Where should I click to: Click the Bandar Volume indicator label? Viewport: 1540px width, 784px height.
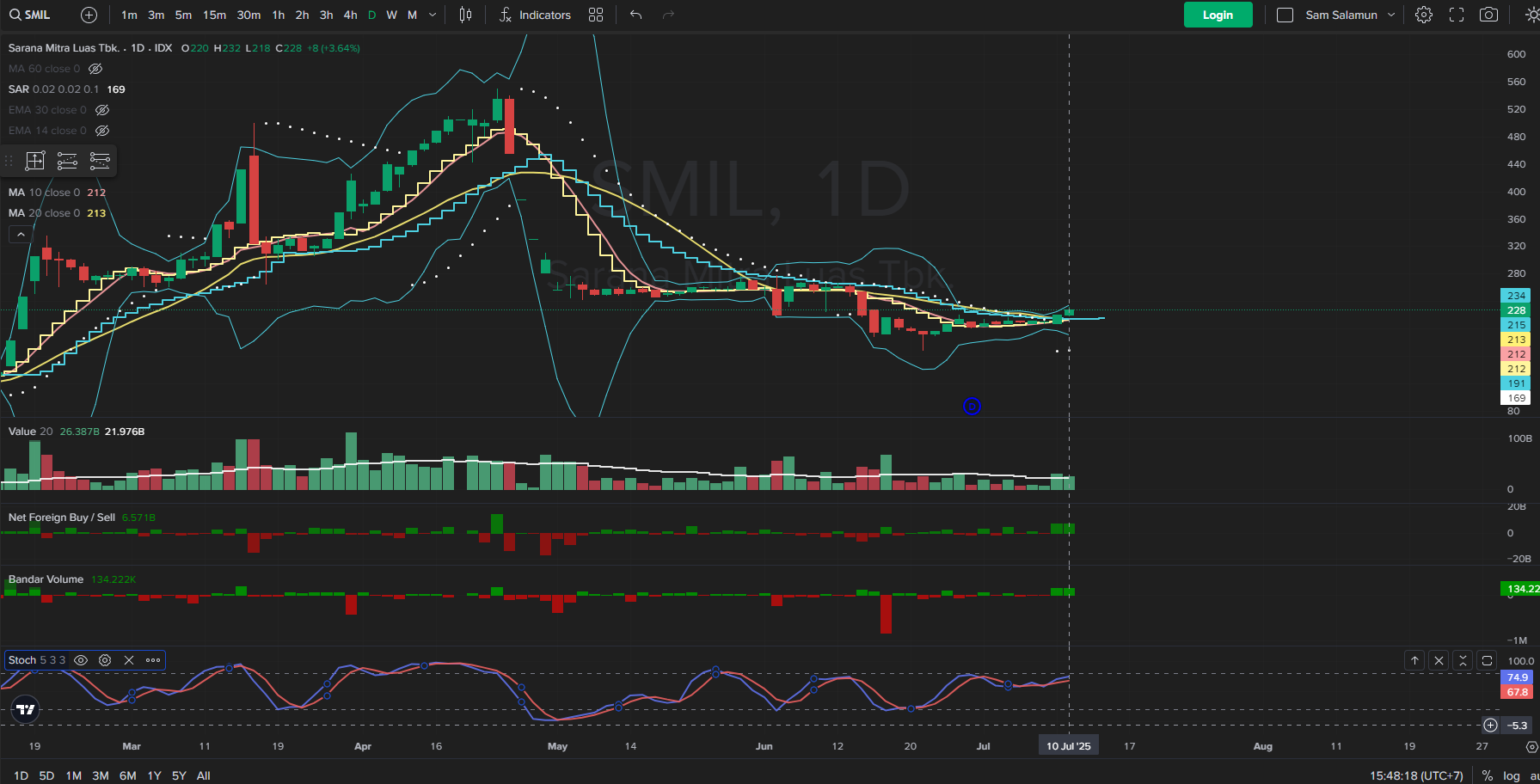pos(46,579)
